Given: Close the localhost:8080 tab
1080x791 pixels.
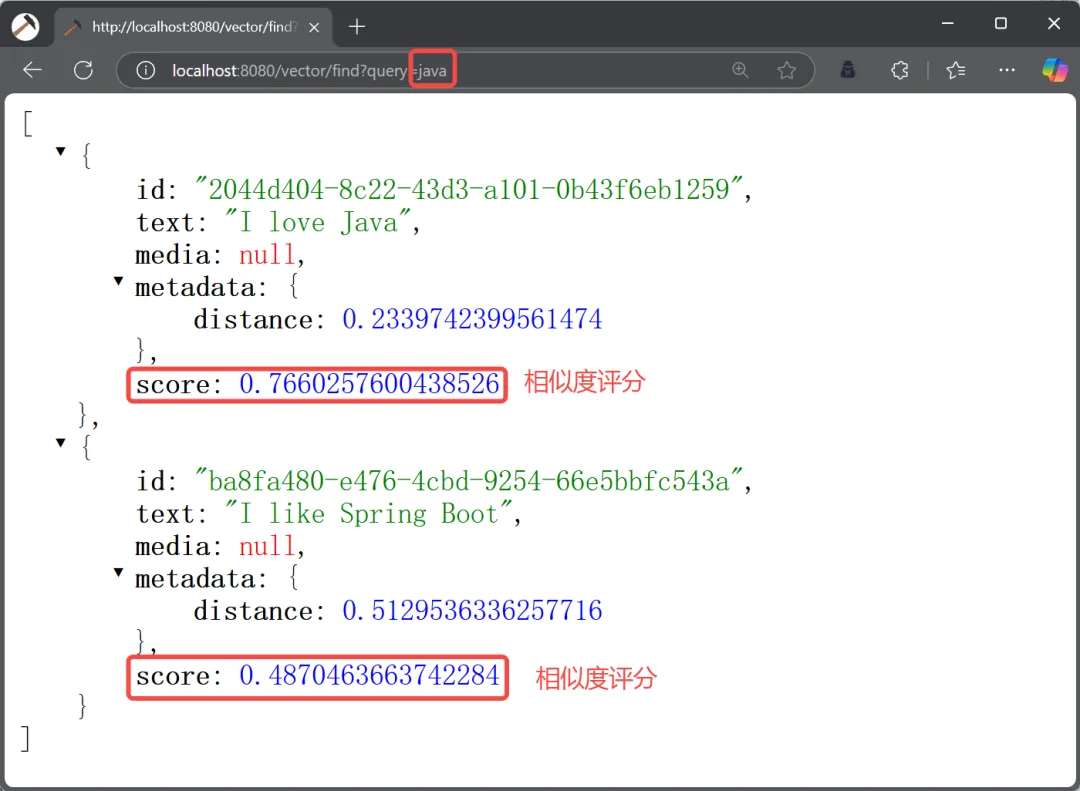Looking at the screenshot, I should 314,27.
